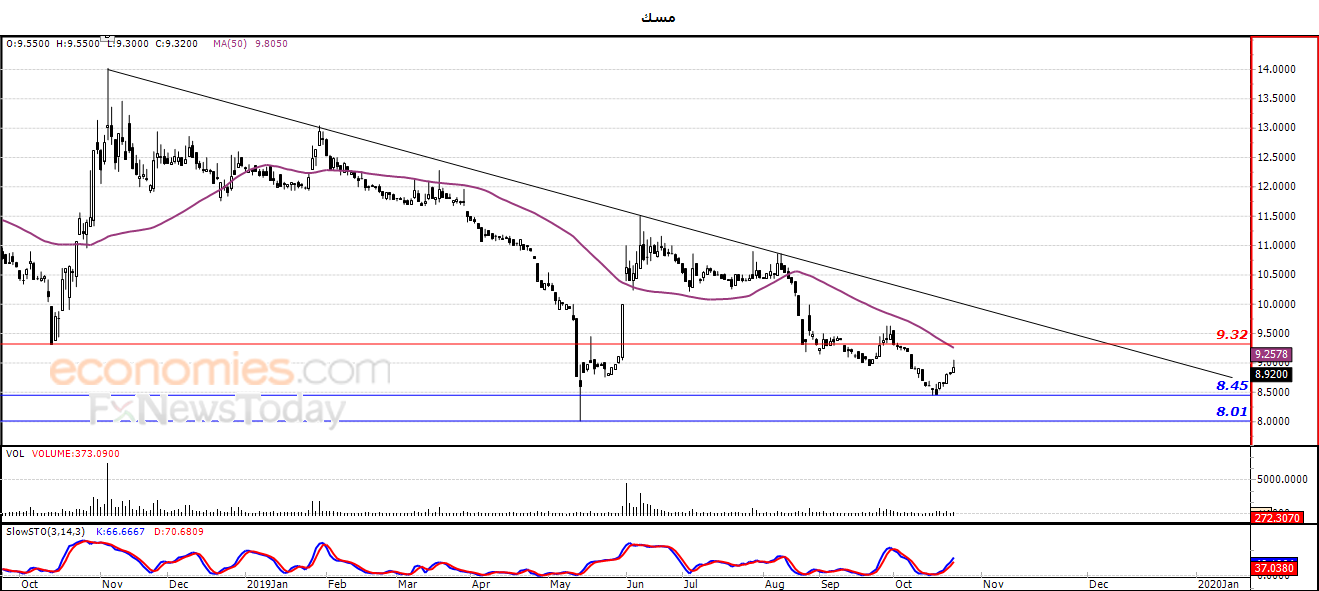The height and width of the screenshot is (591, 1319).
Task: Click the 10.0000 price axis label
Action: (x=1278, y=304)
